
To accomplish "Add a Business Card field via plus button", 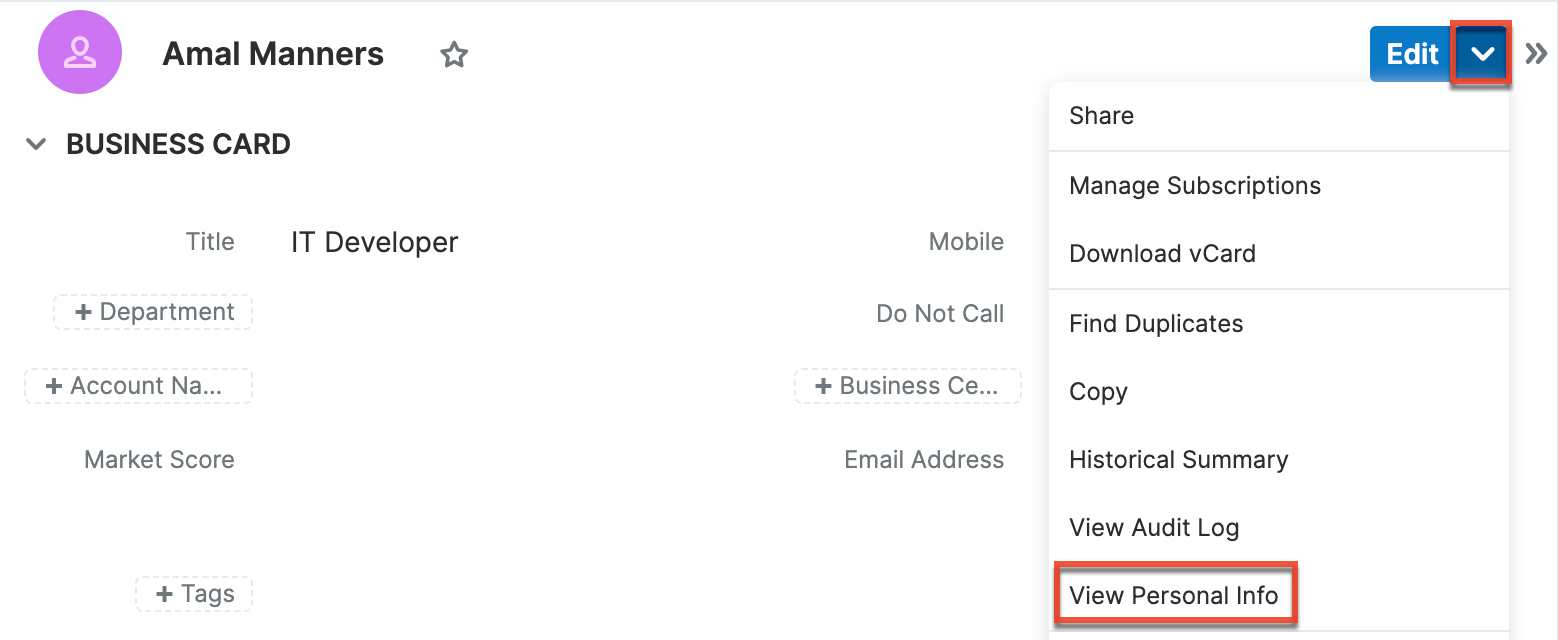I will coord(906,386).
